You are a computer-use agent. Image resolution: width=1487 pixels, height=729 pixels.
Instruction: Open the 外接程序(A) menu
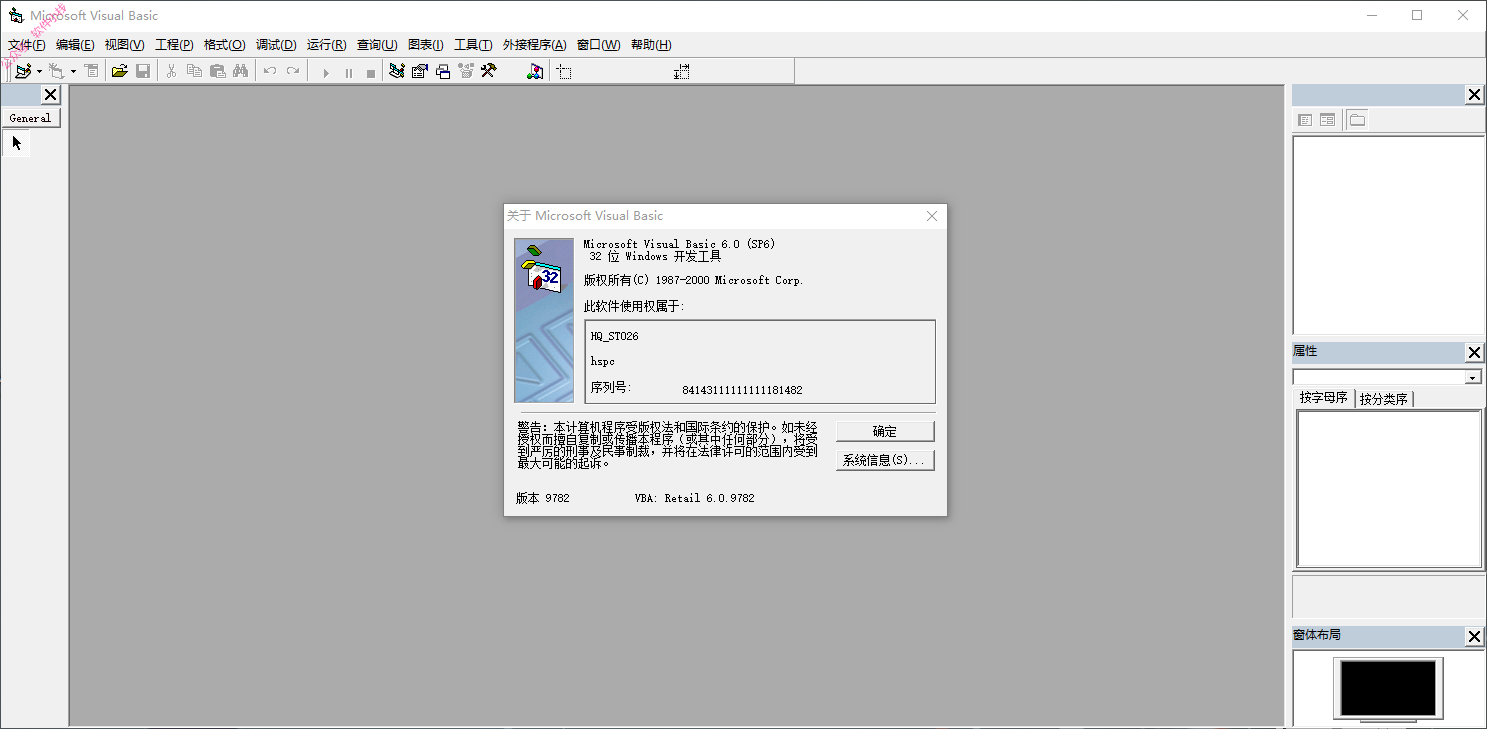[x=535, y=45]
